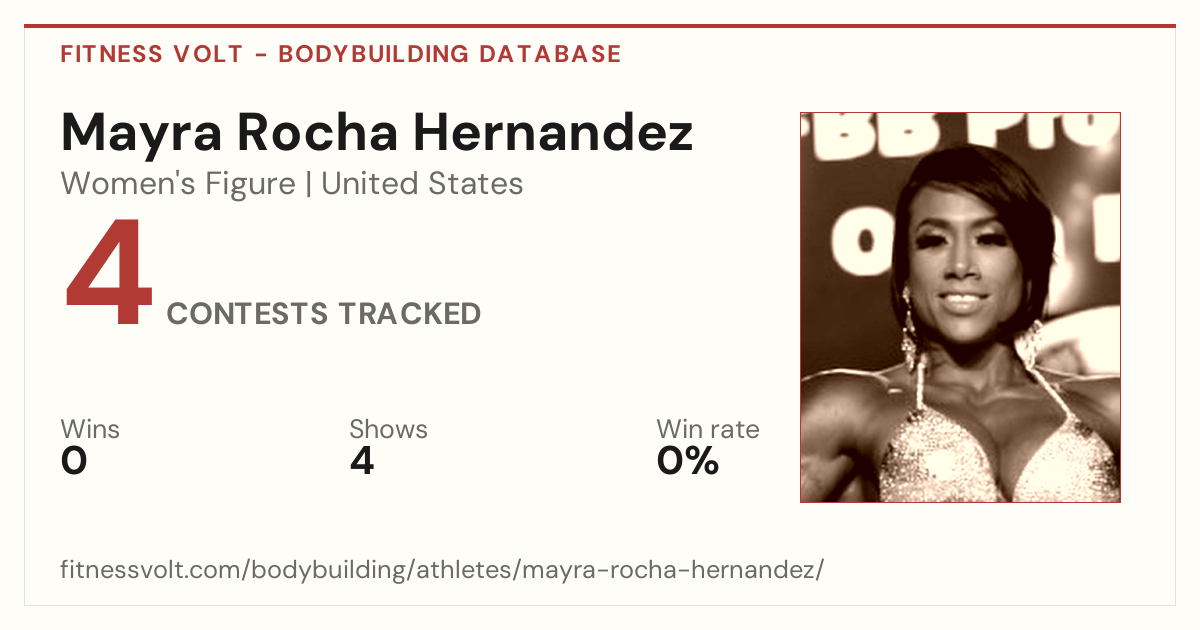Click the Wins stat label
This screenshot has width=1200, height=630.
click(x=90, y=429)
